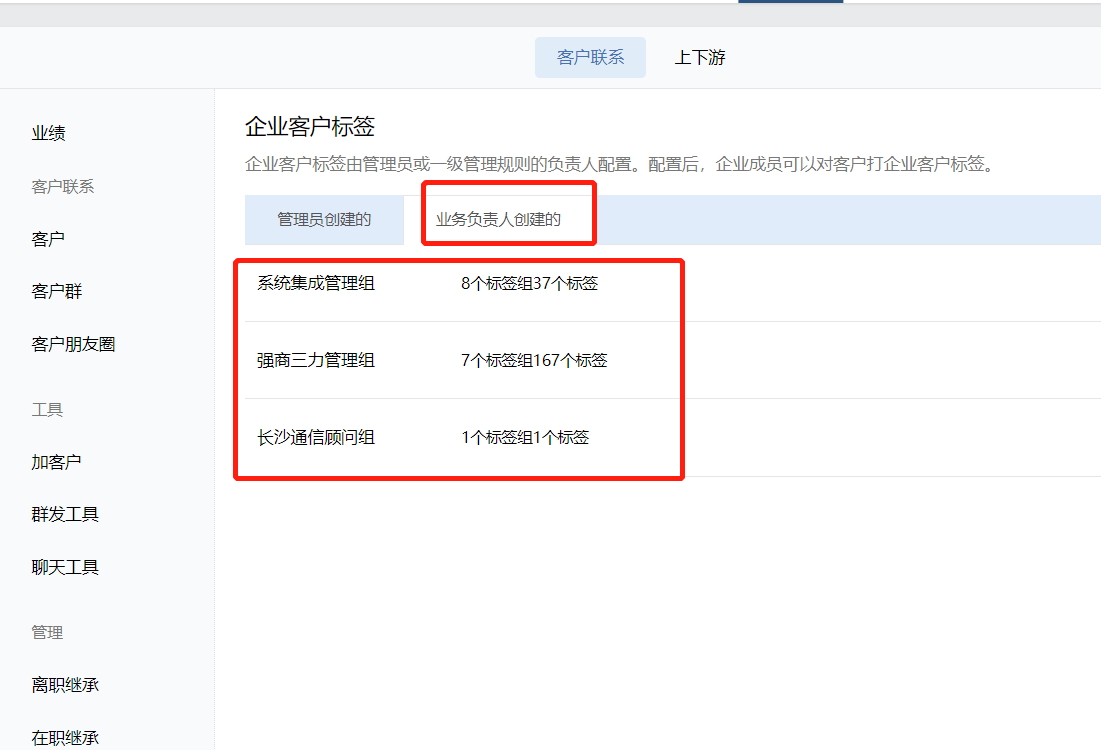Screen dimensions: 1101x750
Task: Open 离职继承 under 管理
Action: pos(64,684)
